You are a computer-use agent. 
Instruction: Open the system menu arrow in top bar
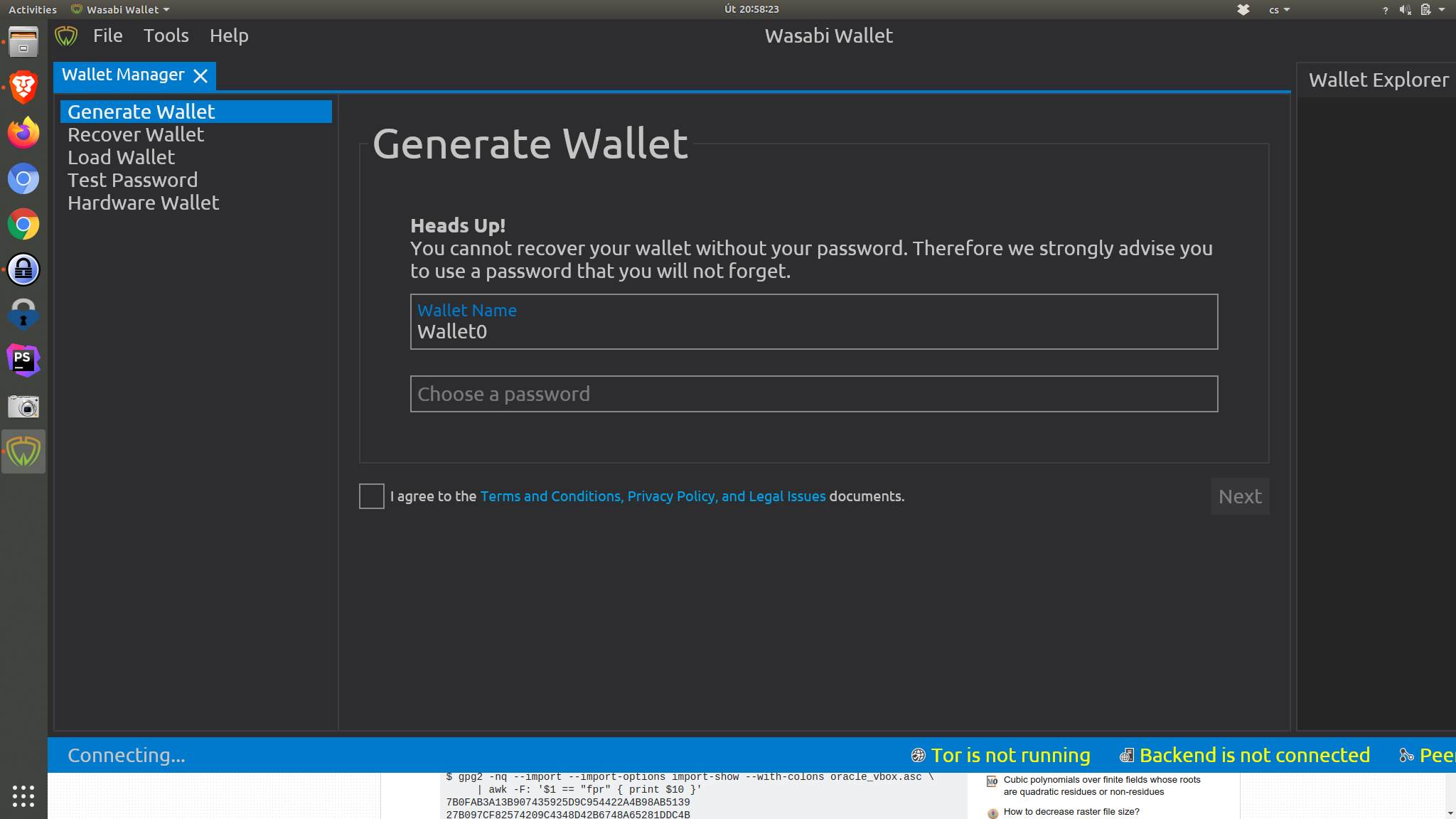coord(1442,9)
